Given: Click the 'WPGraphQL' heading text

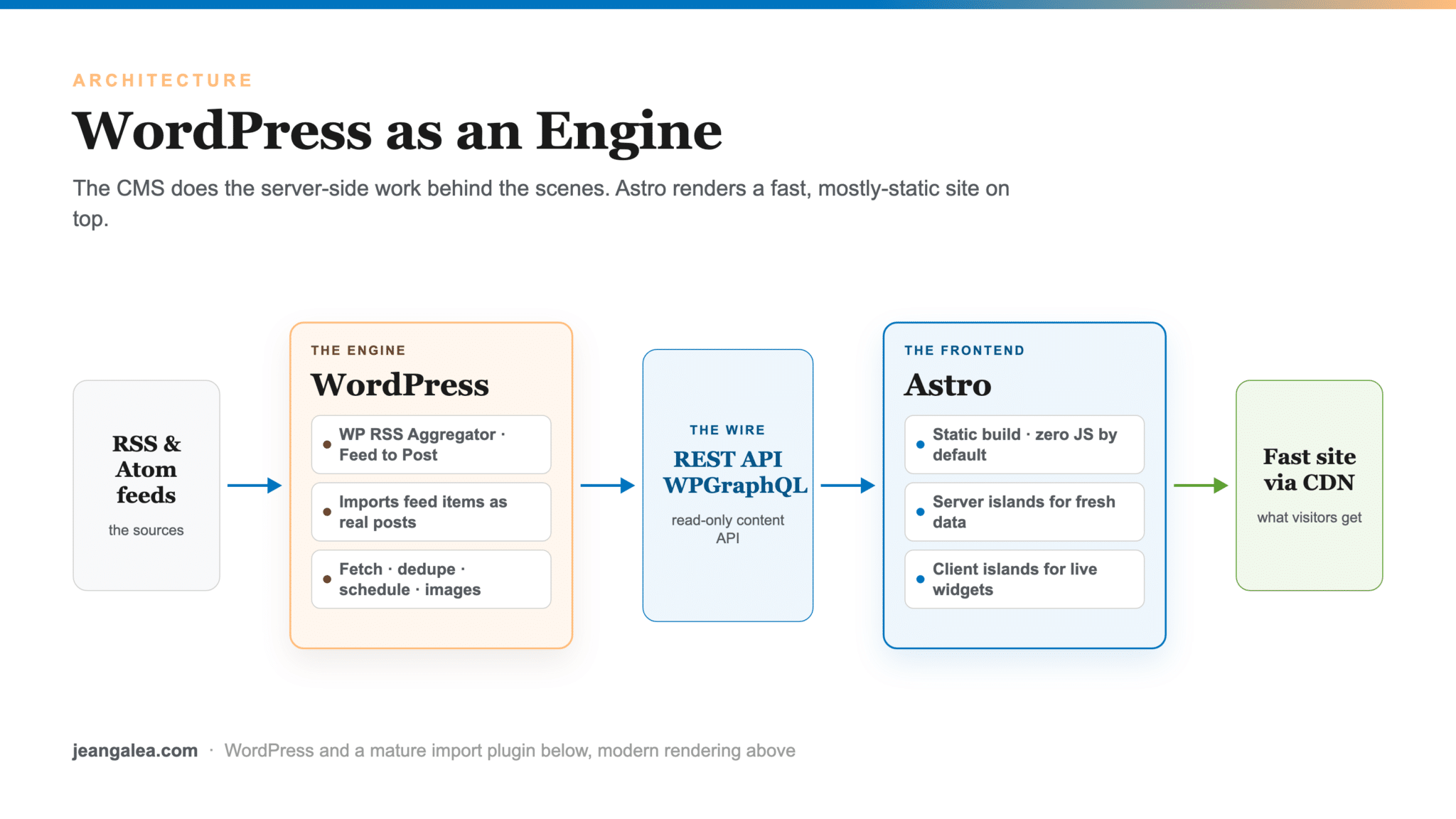Looking at the screenshot, I should tap(735, 485).
